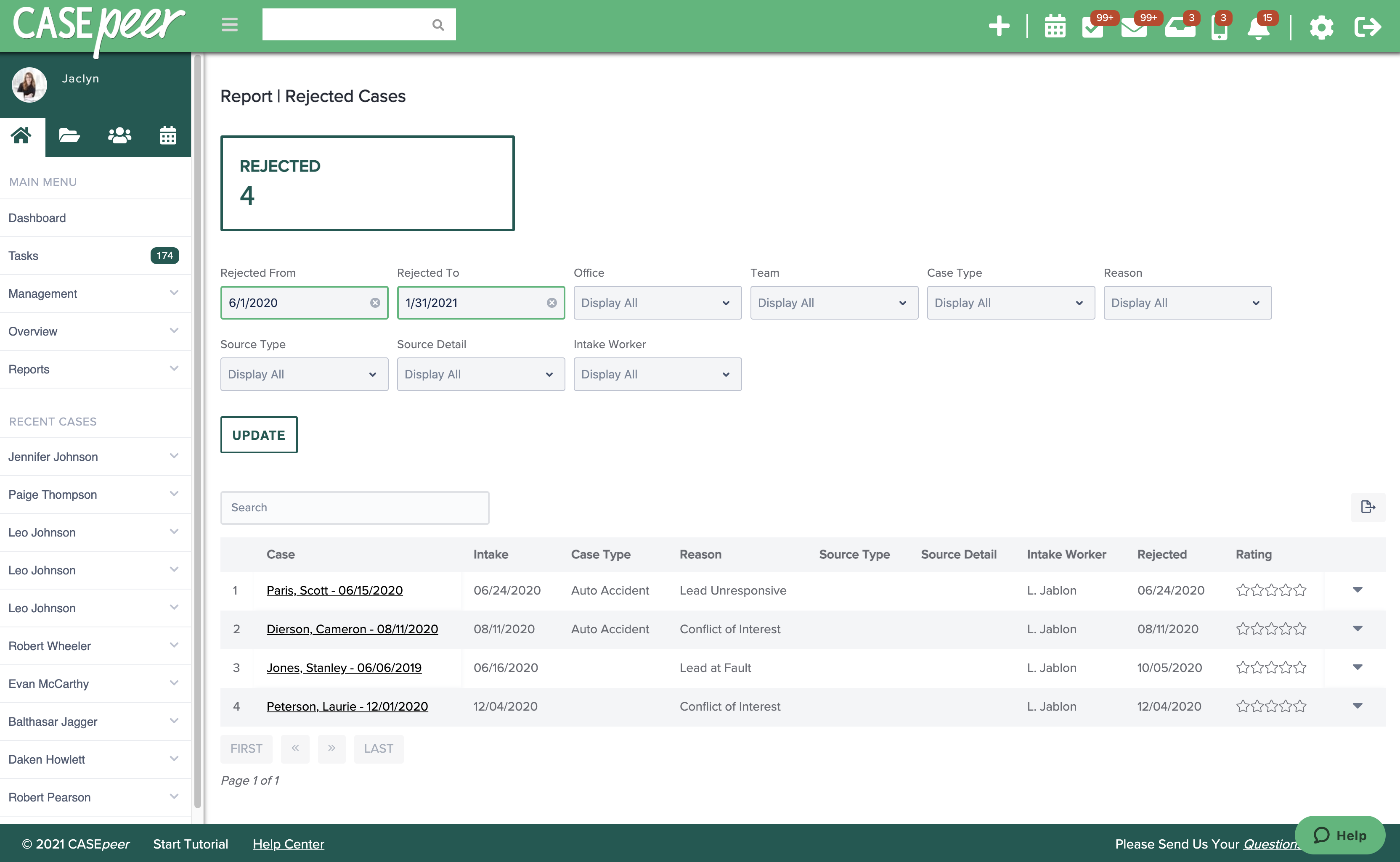This screenshot has width=1400, height=862.
Task: Open the calendar icon in the top bar
Action: tap(1055, 26)
